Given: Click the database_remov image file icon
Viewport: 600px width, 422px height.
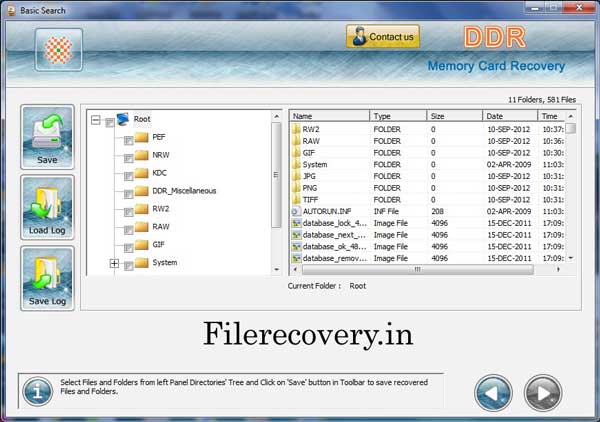Looking at the screenshot, I should [296, 258].
